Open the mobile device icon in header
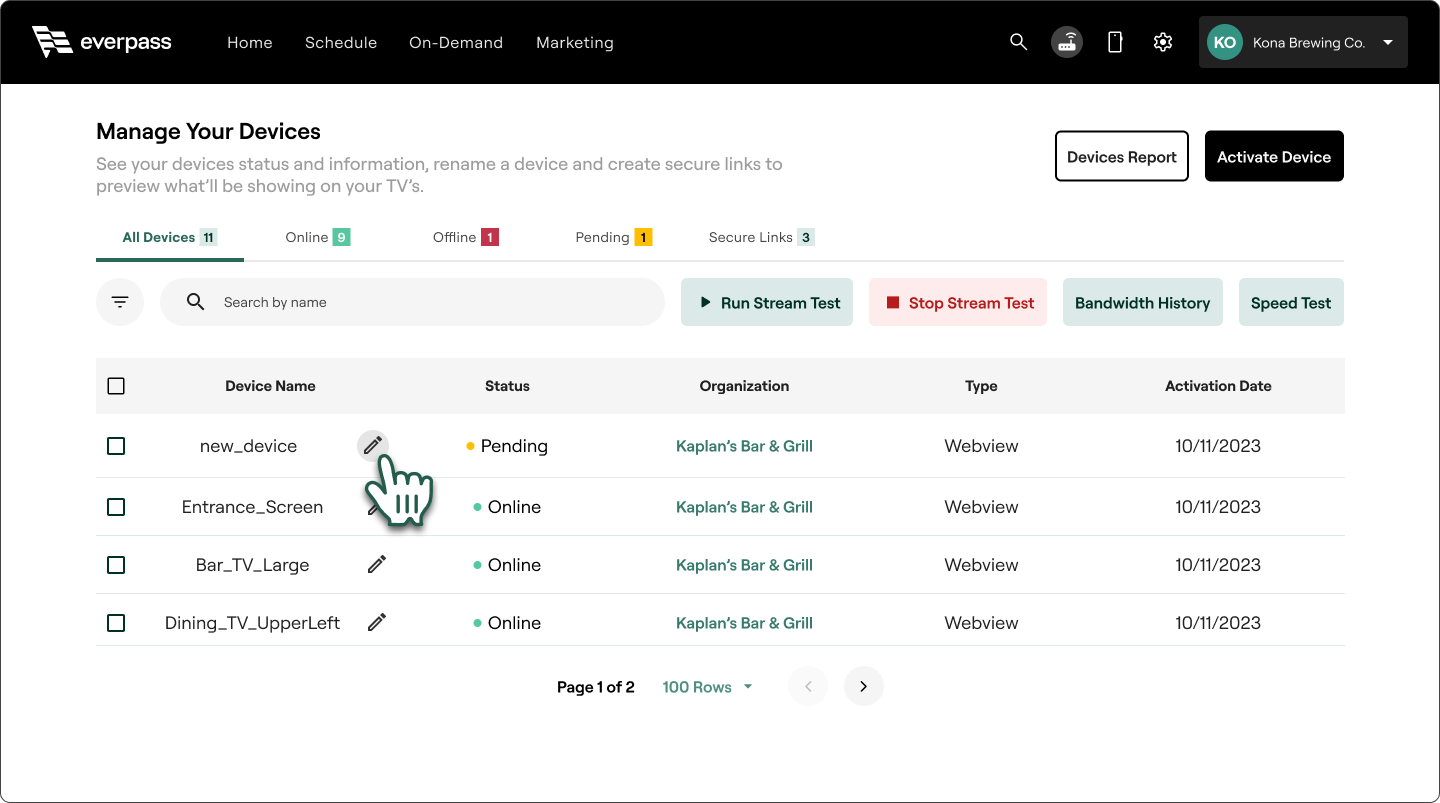Image resolution: width=1440 pixels, height=803 pixels. [x=1115, y=42]
